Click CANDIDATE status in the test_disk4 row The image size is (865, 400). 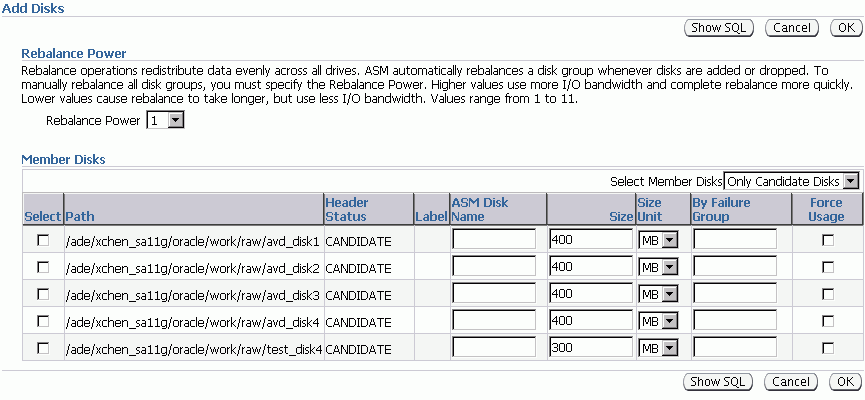(x=358, y=349)
